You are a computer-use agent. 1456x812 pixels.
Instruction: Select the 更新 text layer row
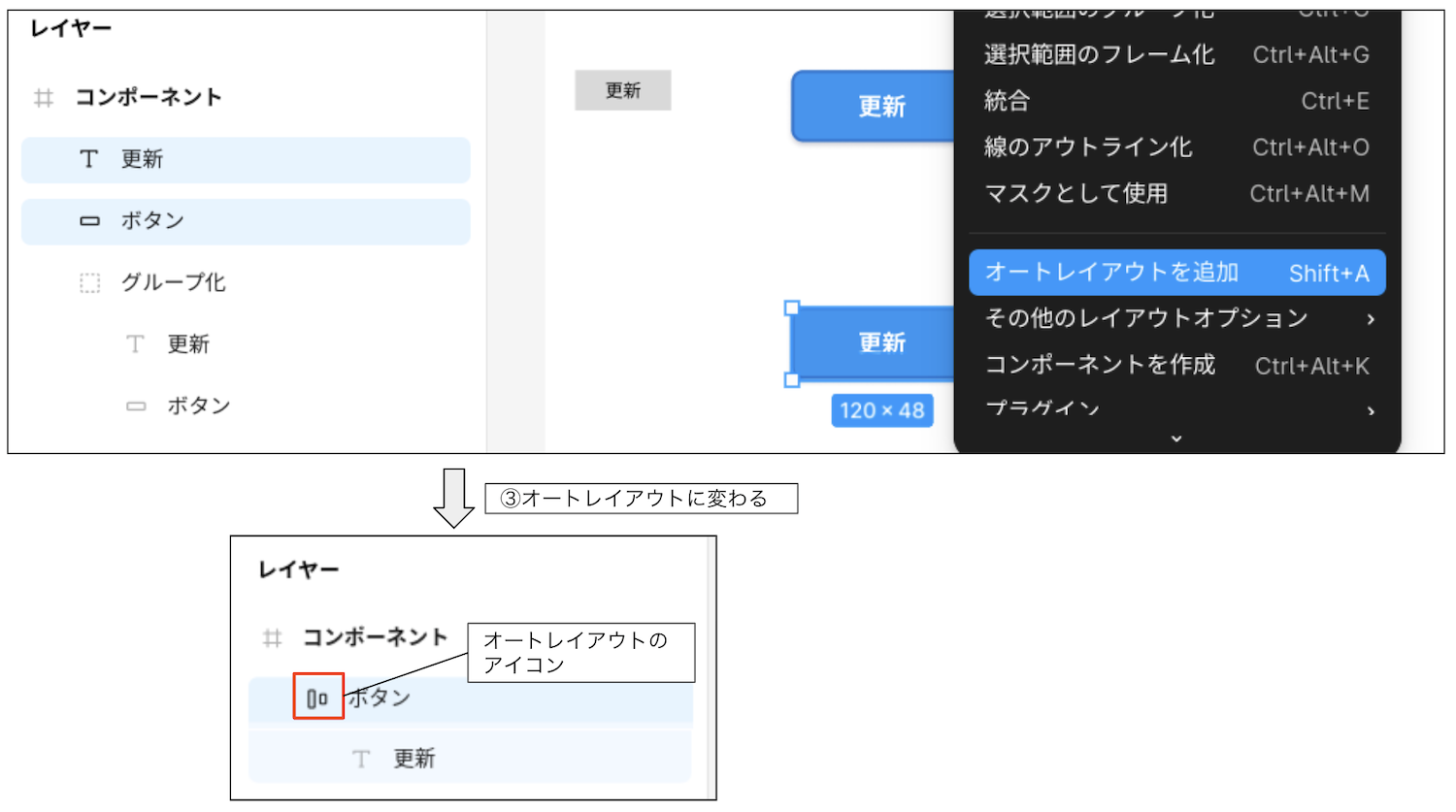click(x=246, y=160)
